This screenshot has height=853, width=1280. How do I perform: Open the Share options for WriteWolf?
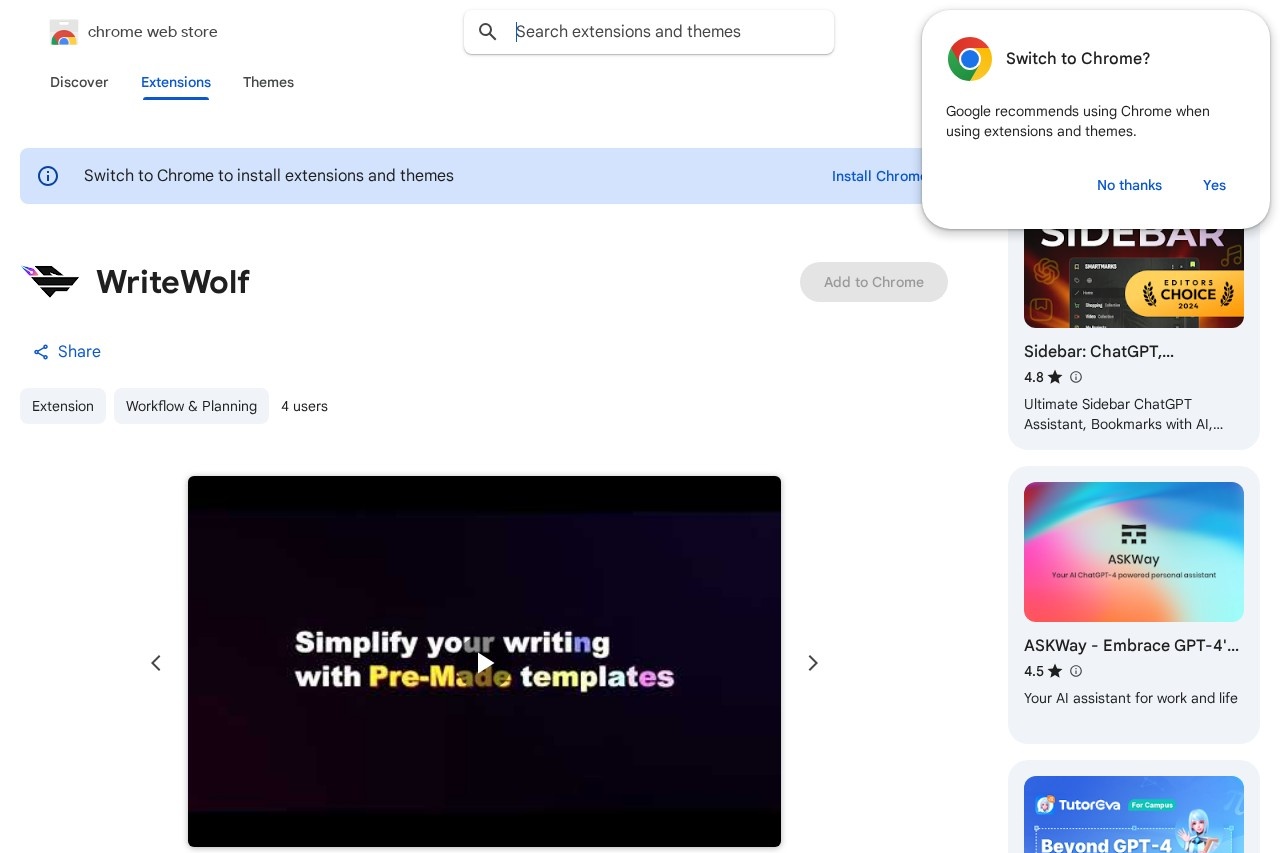point(66,352)
